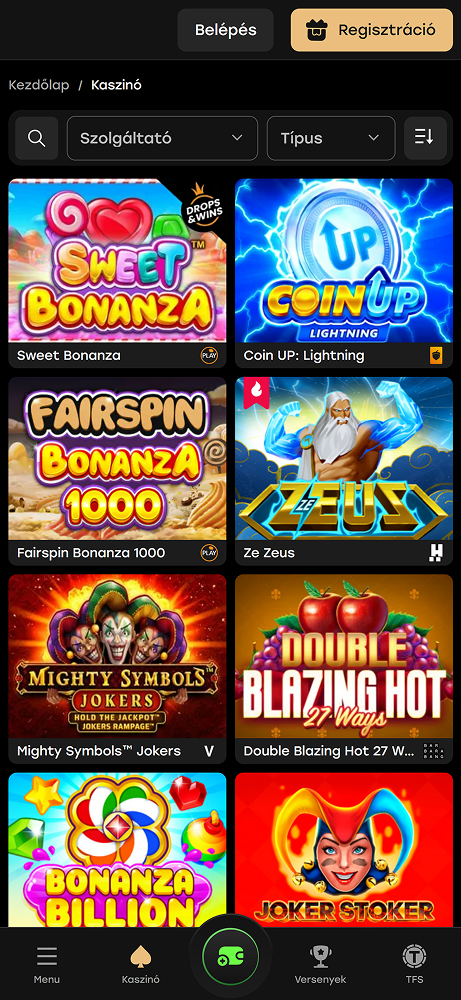The image size is (461, 1000).
Task: Click the Hacksaw provider logo on Ze Zeus
Action: (435, 553)
